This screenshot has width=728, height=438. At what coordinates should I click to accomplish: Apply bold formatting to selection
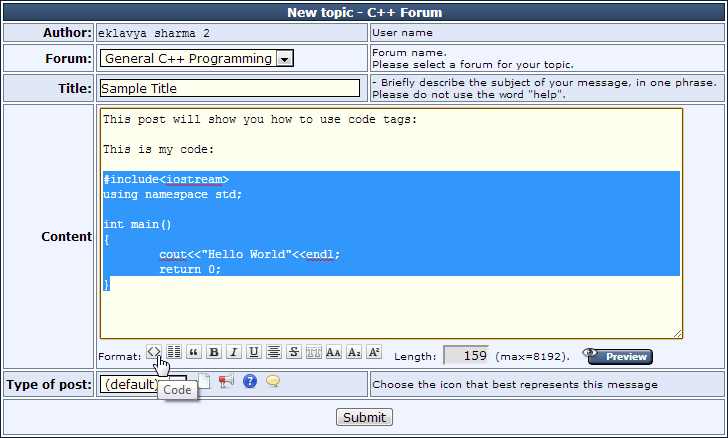click(x=214, y=352)
